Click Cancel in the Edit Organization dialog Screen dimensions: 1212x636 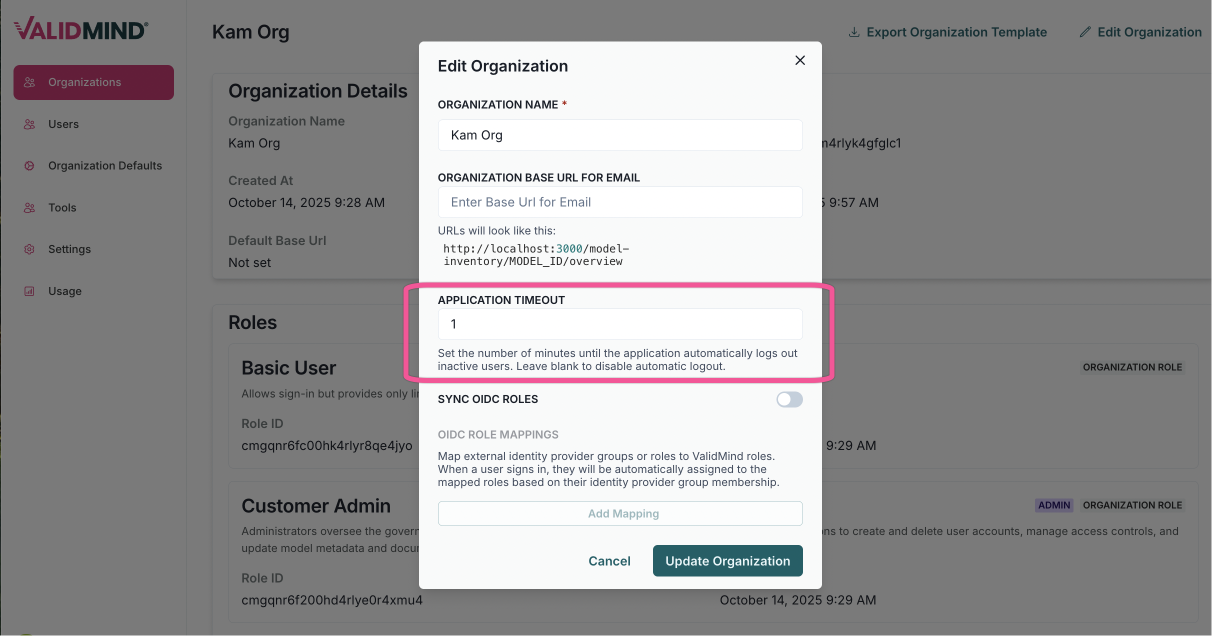coord(609,561)
